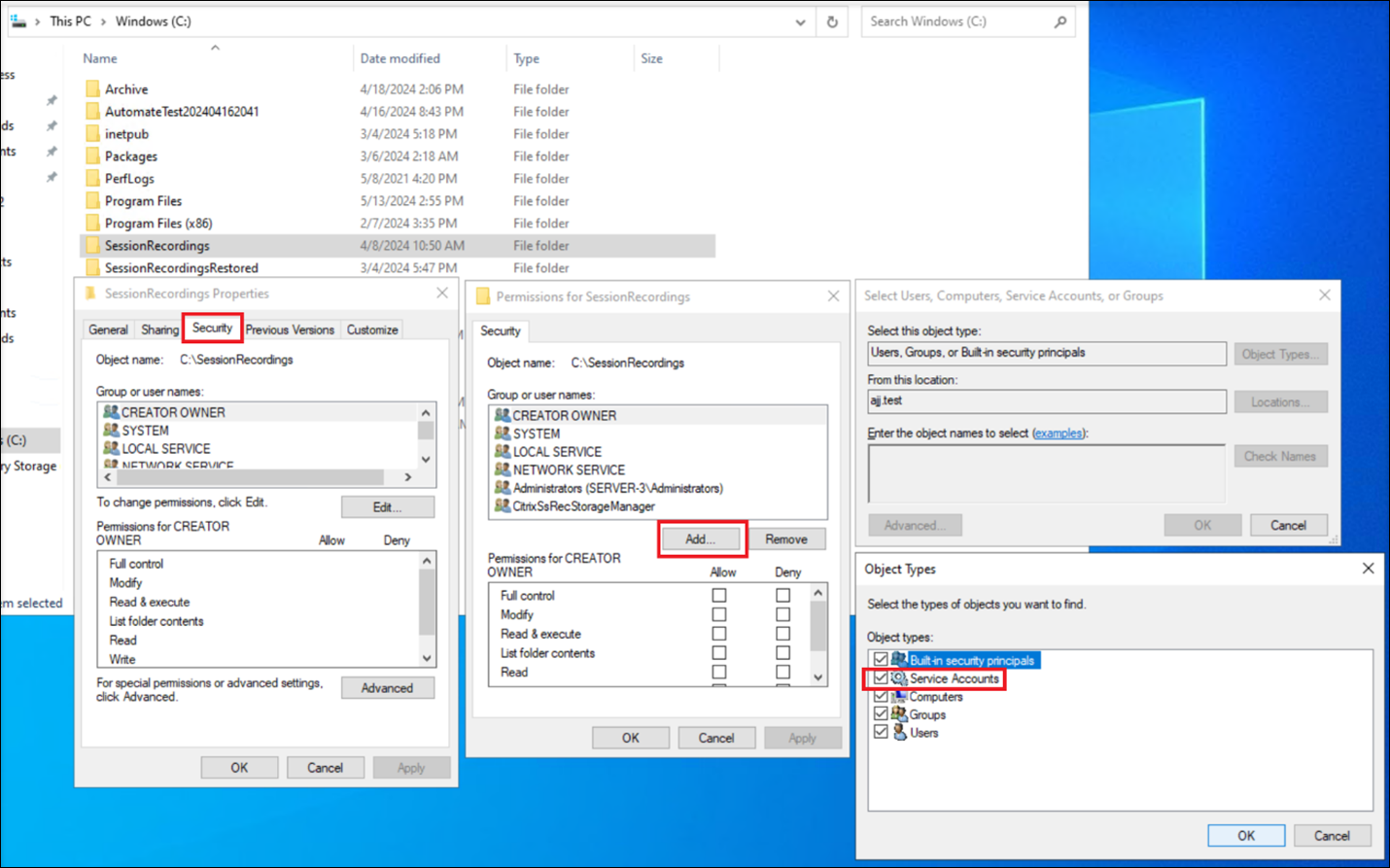Click the search magnifier in the search box
The height and width of the screenshot is (868, 1390).
coord(1060,20)
